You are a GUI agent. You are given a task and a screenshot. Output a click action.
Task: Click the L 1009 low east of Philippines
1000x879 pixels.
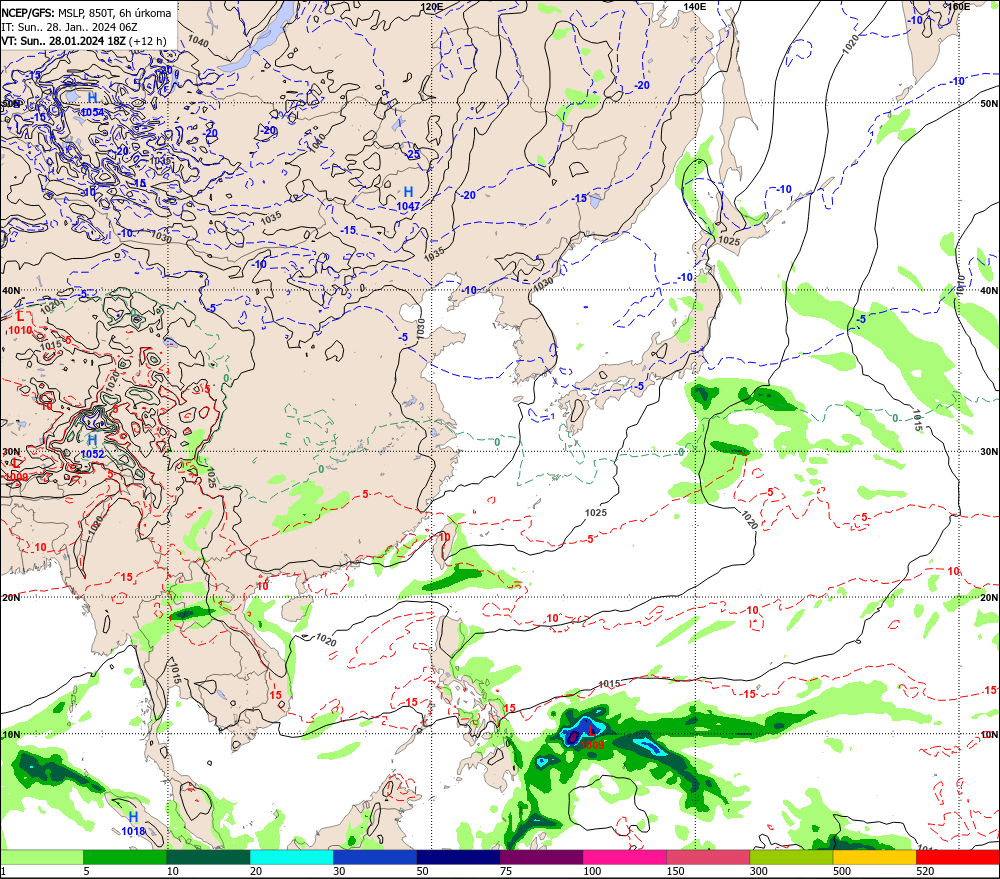592,738
